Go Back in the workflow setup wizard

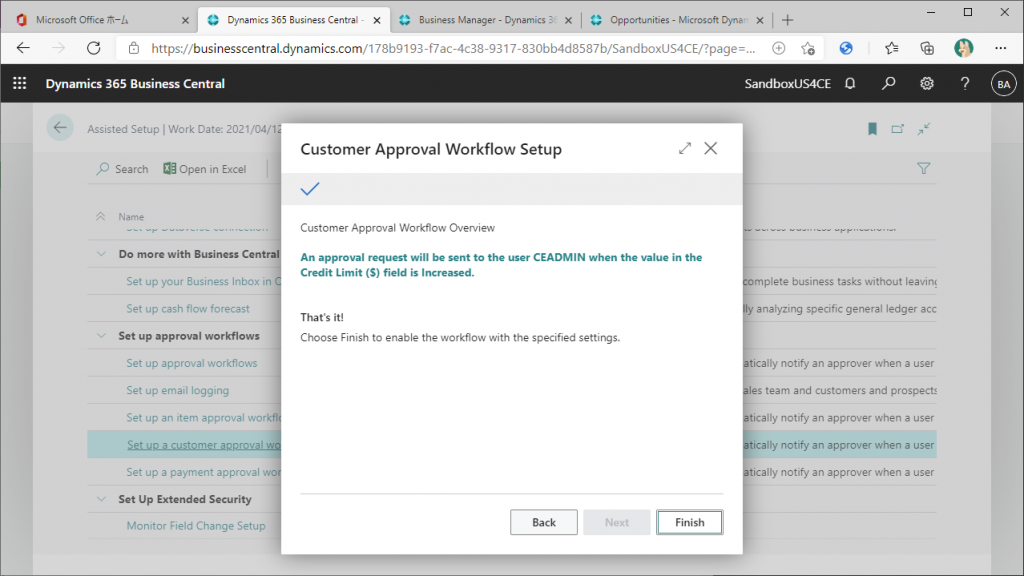543,522
